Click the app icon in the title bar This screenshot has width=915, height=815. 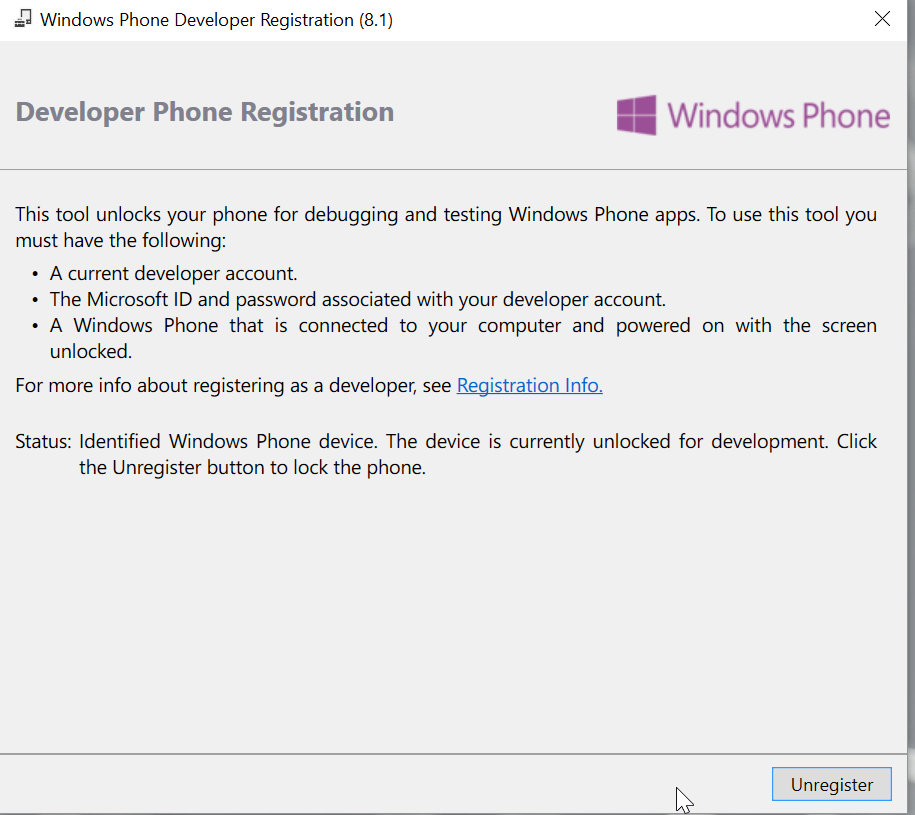click(x=23, y=19)
